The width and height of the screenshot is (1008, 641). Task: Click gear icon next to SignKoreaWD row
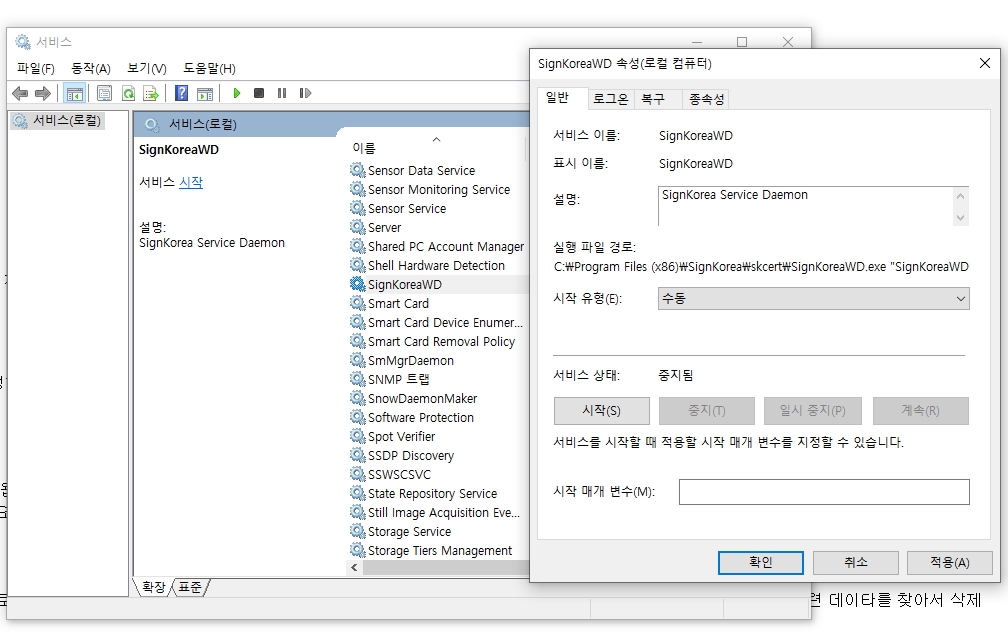coord(357,284)
